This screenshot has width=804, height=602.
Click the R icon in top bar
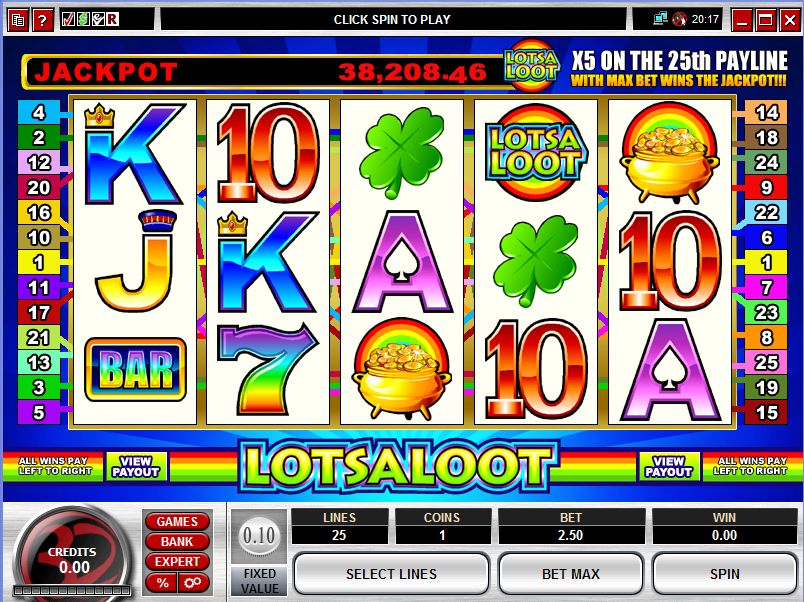coord(112,20)
